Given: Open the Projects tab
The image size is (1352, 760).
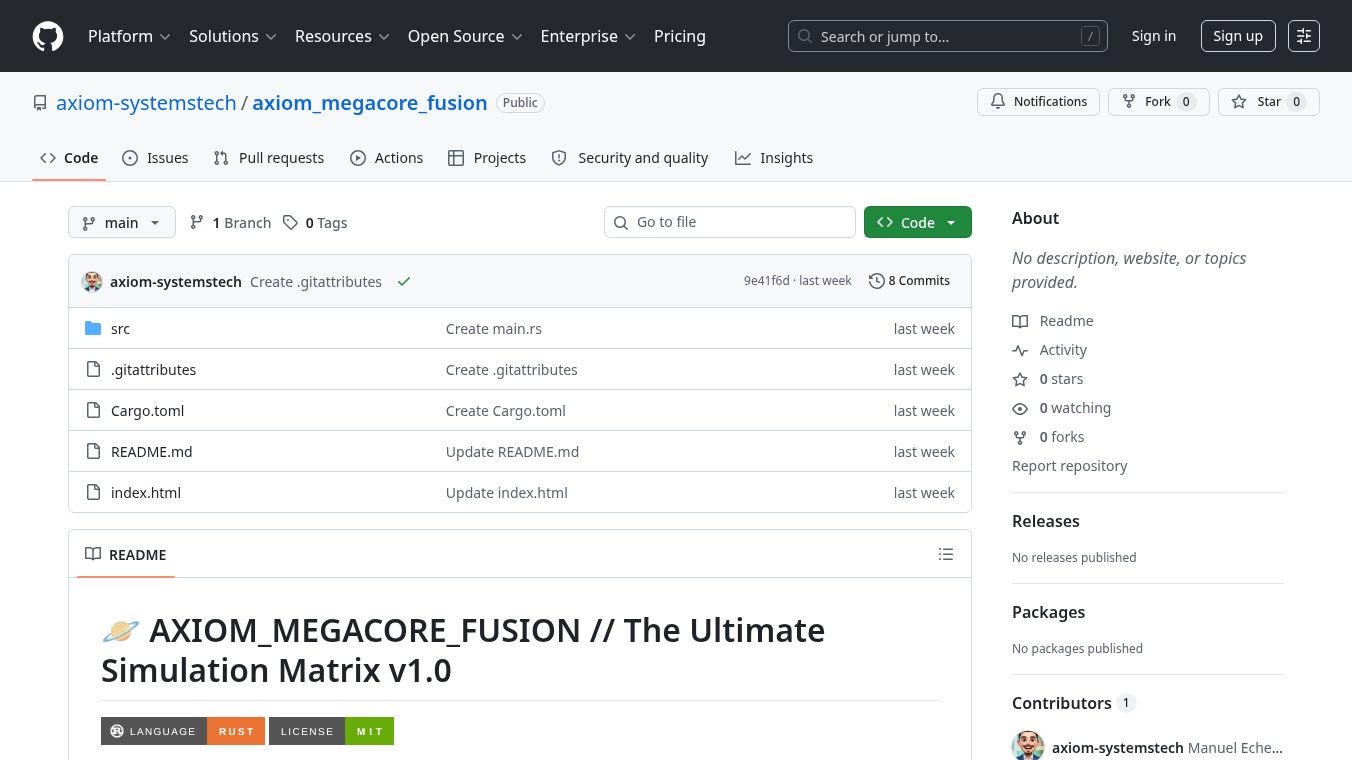Looking at the screenshot, I should [x=487, y=158].
